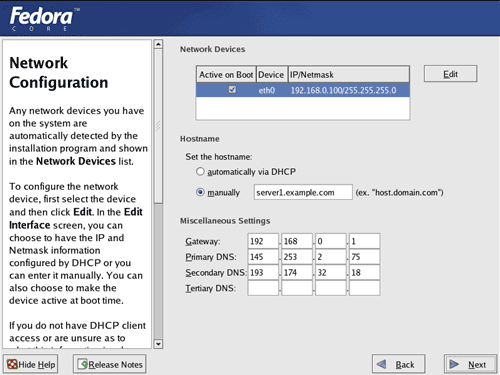Viewport: 500px width, 375px height.
Task: Click the help panel scroll down arrow
Action: (158, 344)
